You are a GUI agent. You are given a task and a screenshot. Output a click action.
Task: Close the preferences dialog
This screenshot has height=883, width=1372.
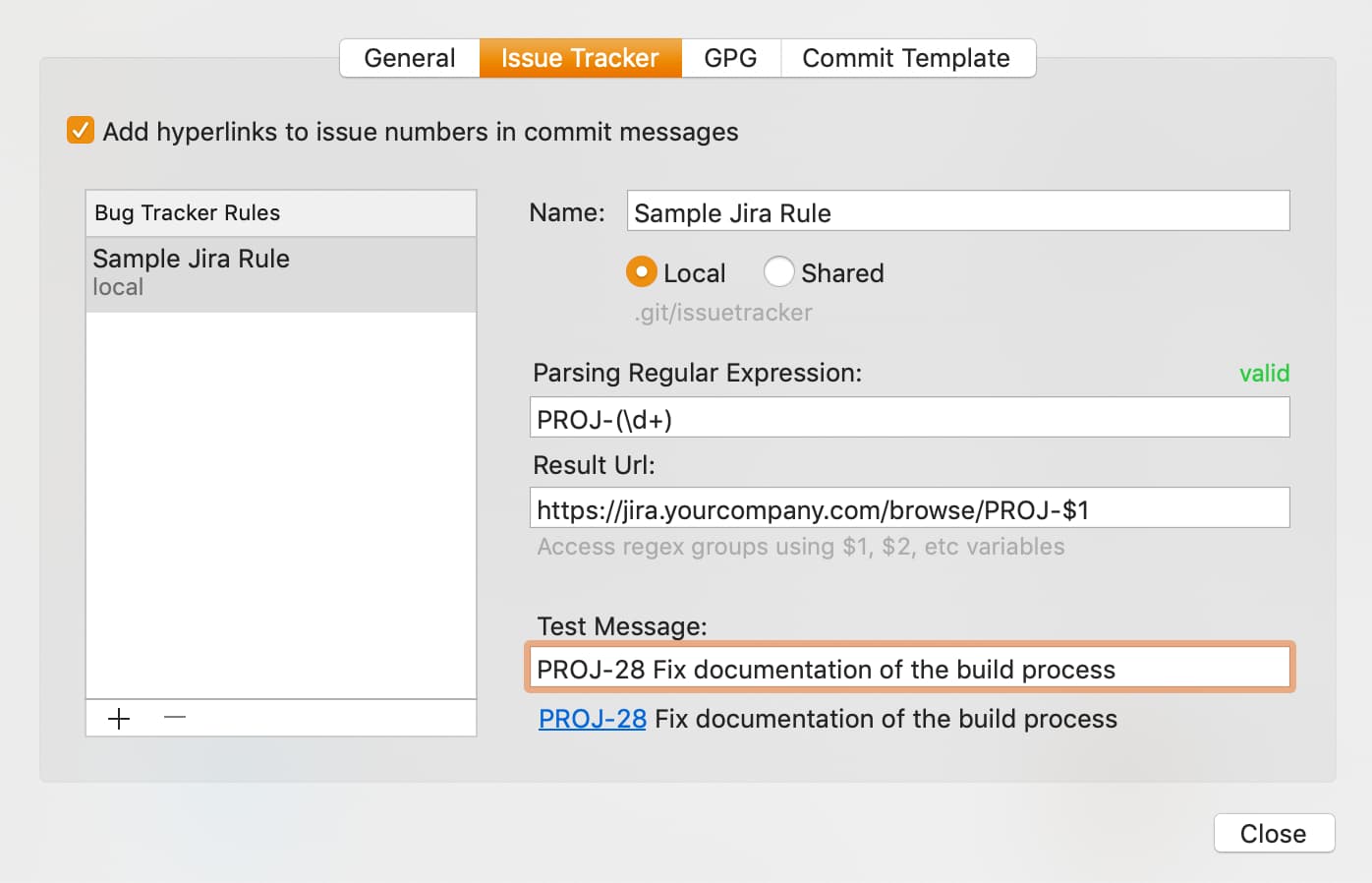tap(1274, 834)
